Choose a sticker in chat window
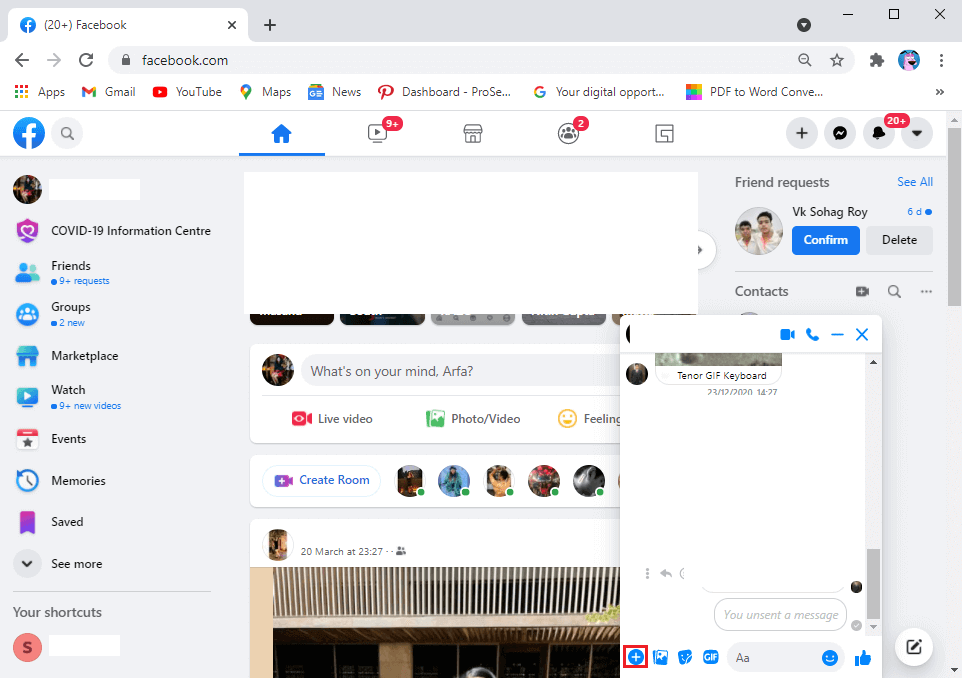Viewport: 962px width, 678px height. (685, 658)
